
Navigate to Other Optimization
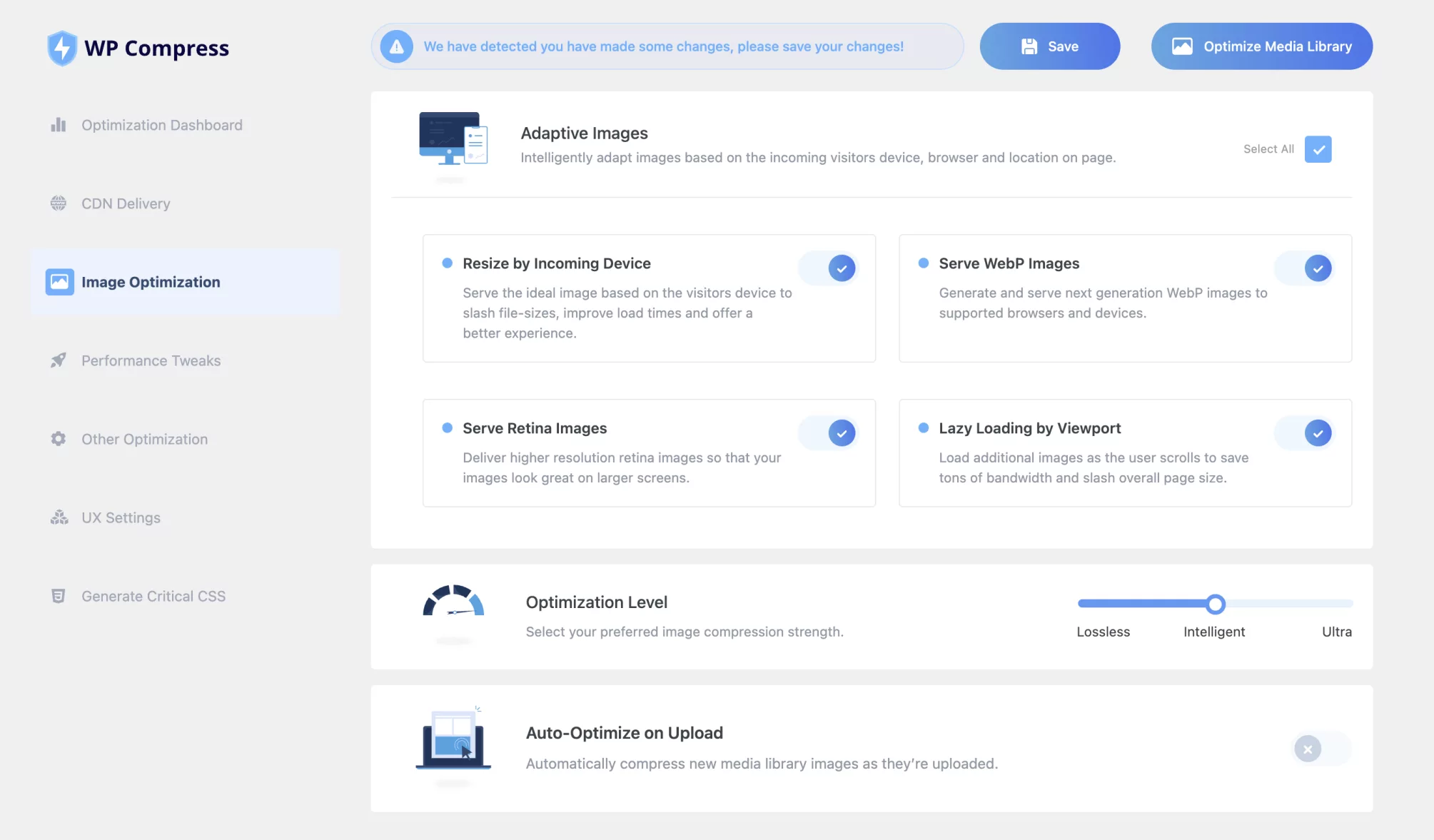[144, 439]
